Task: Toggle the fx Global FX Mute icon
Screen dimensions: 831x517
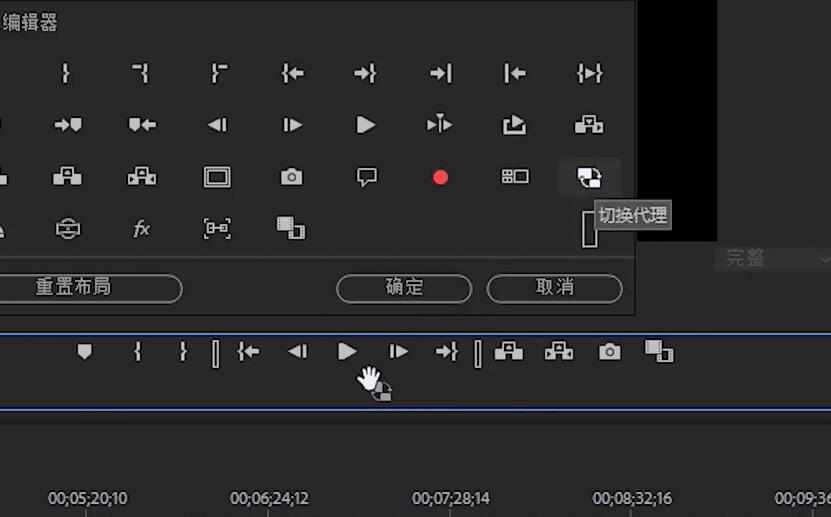Action: [x=141, y=229]
